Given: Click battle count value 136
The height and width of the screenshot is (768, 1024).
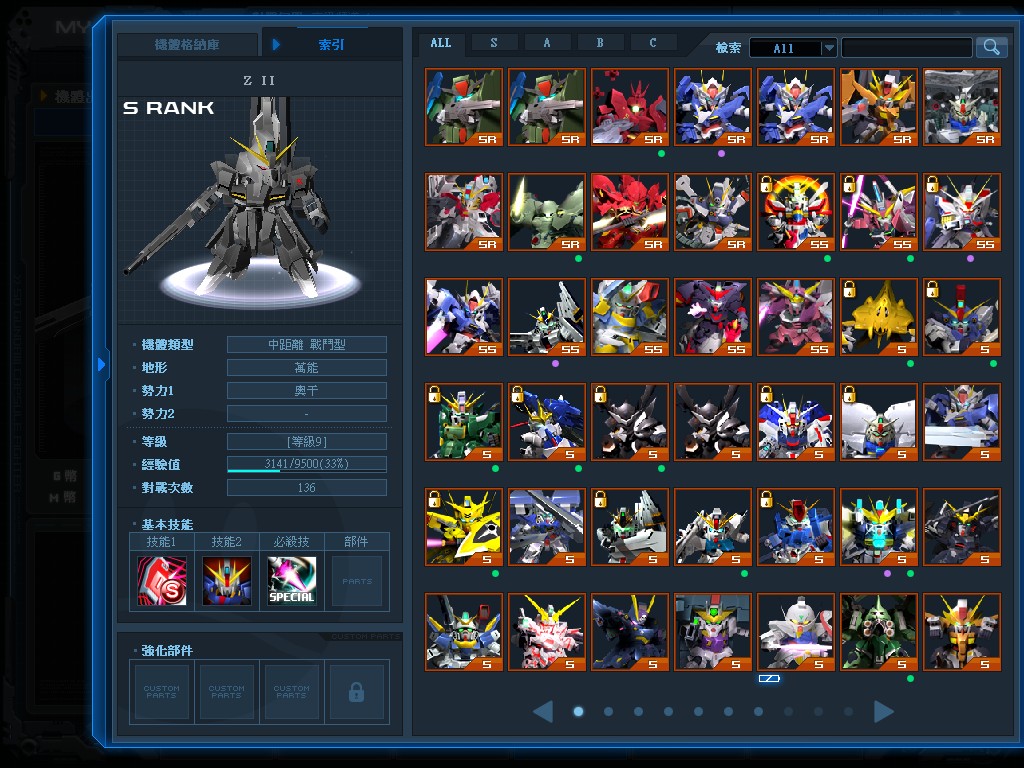Looking at the screenshot, I should coord(306,487).
